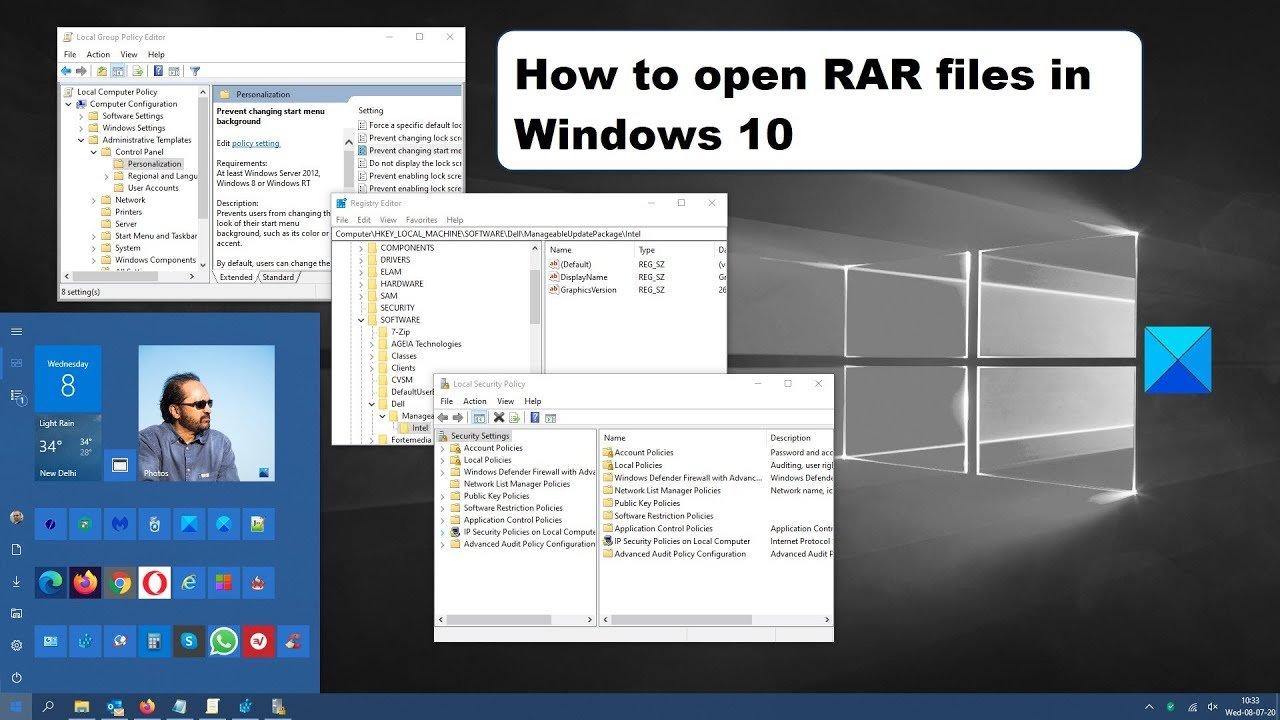Click Forward arrow in Local Group Policy Editor toolbar

81,71
